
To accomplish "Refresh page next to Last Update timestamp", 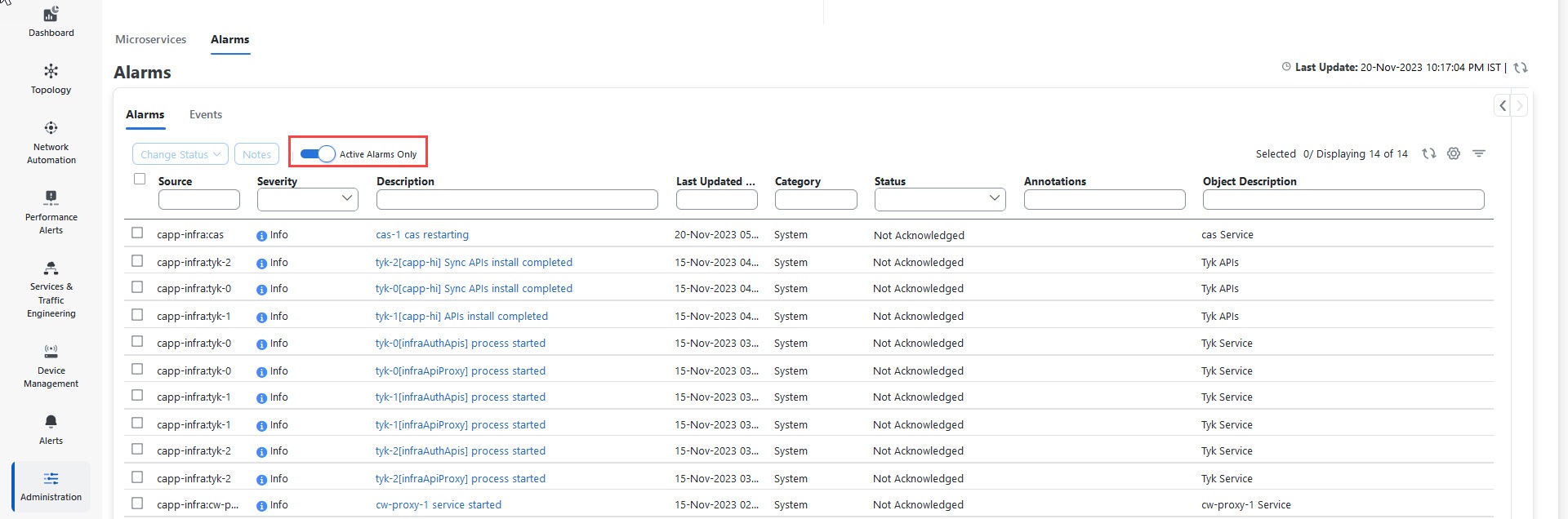I will pyautogui.click(x=1520, y=68).
